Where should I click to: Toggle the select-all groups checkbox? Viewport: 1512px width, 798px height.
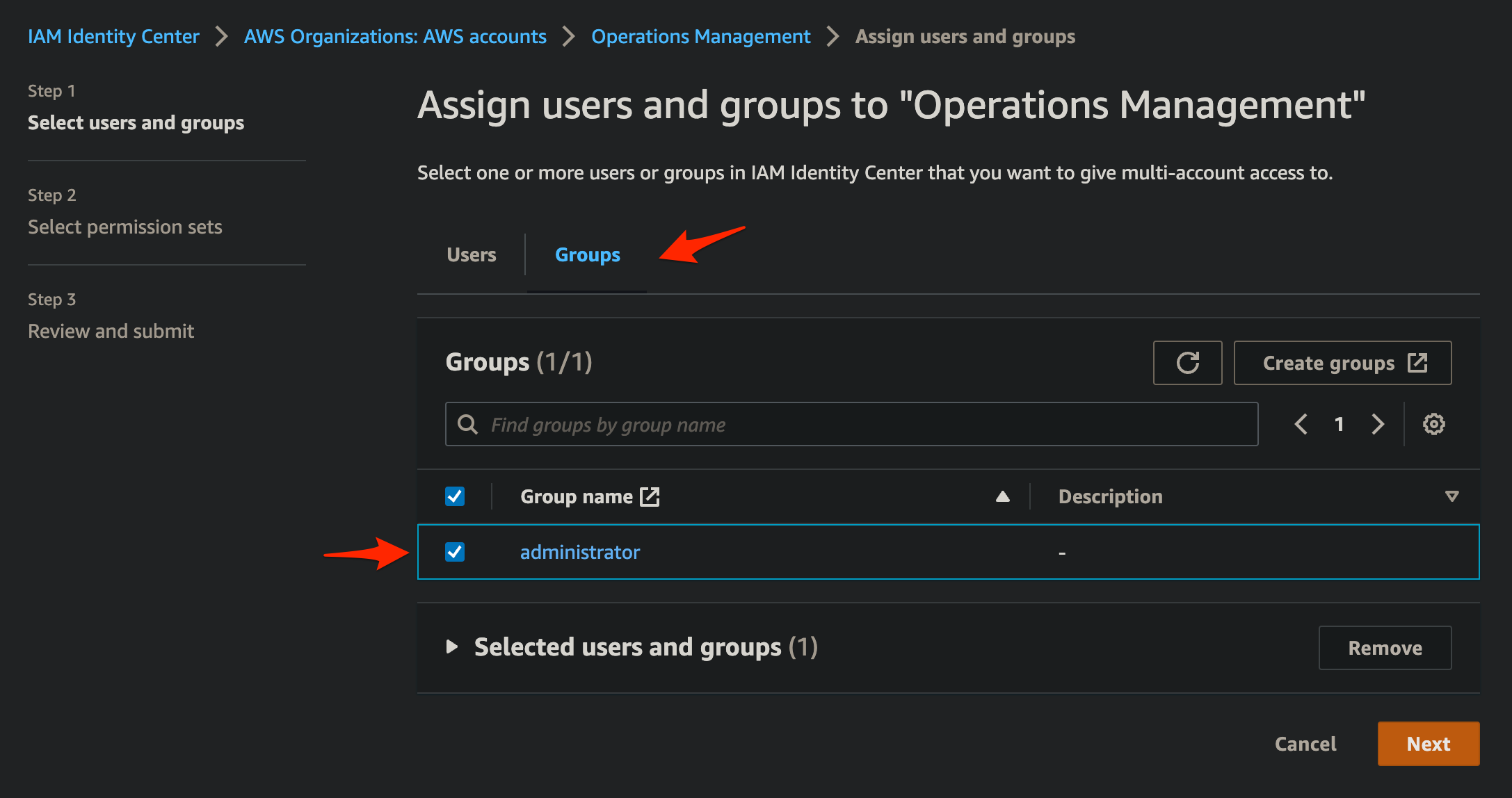tap(455, 496)
